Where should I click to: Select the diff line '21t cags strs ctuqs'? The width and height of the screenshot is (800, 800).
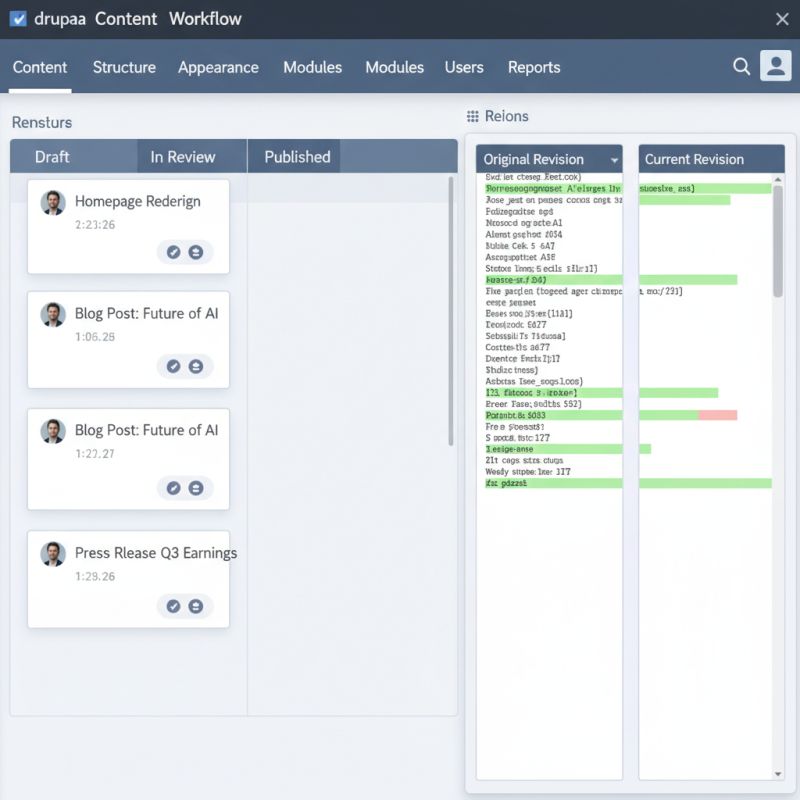(x=524, y=460)
